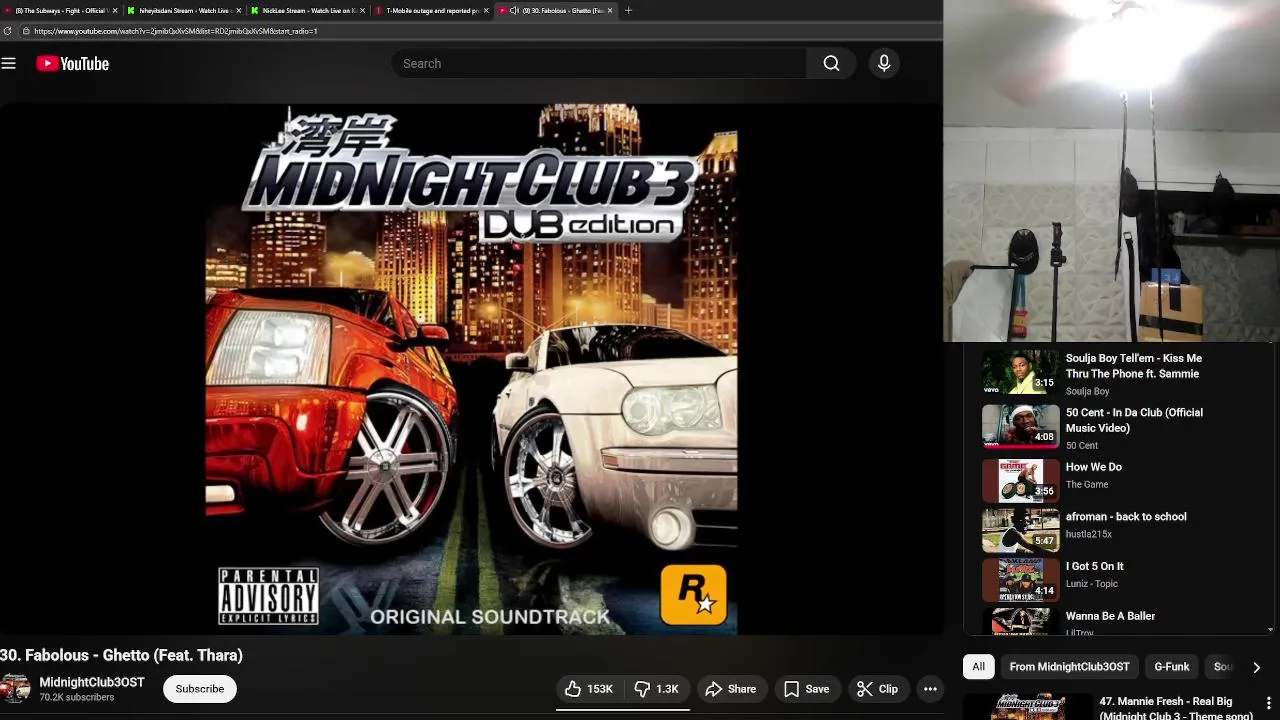Focus the YouTube search field
The height and width of the screenshot is (720, 1280).
pyautogui.click(x=598, y=63)
